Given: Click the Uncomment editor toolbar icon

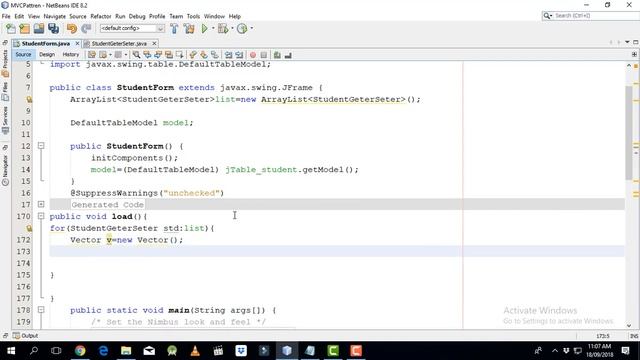Looking at the screenshot, I should point(288,55).
